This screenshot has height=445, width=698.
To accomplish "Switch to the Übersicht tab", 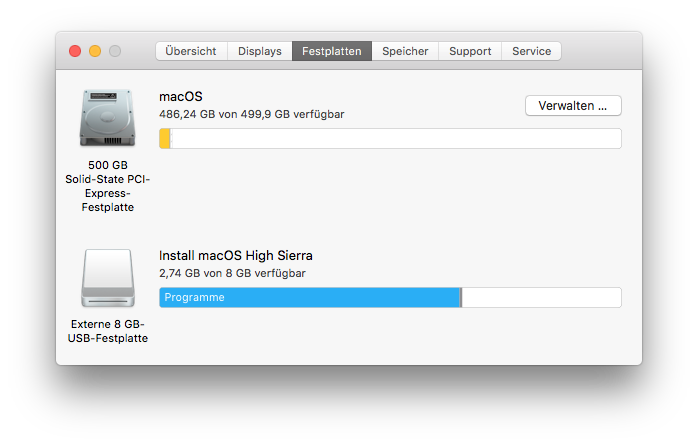I will point(191,51).
